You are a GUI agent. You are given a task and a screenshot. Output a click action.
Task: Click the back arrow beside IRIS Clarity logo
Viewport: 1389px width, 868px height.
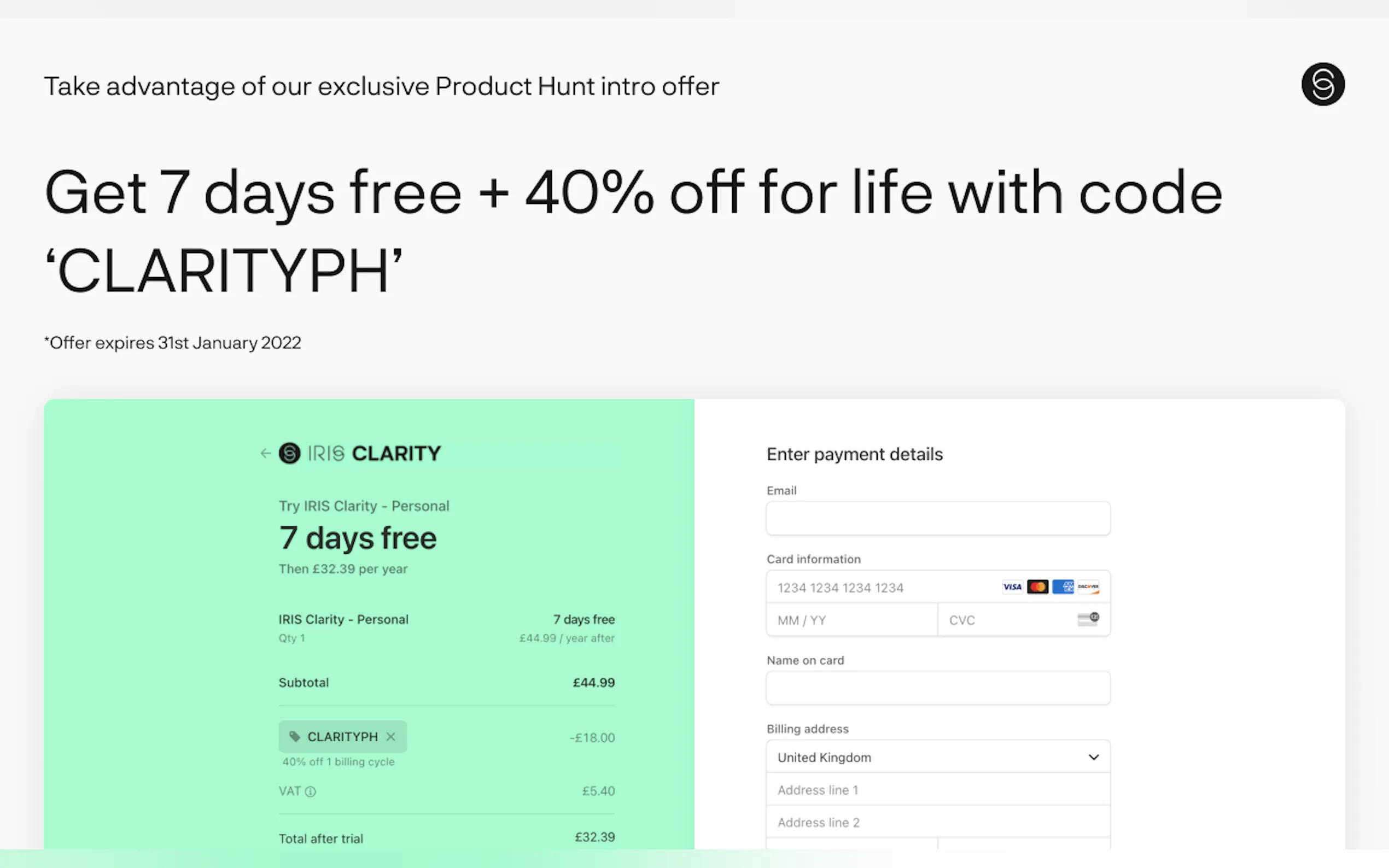(x=265, y=454)
